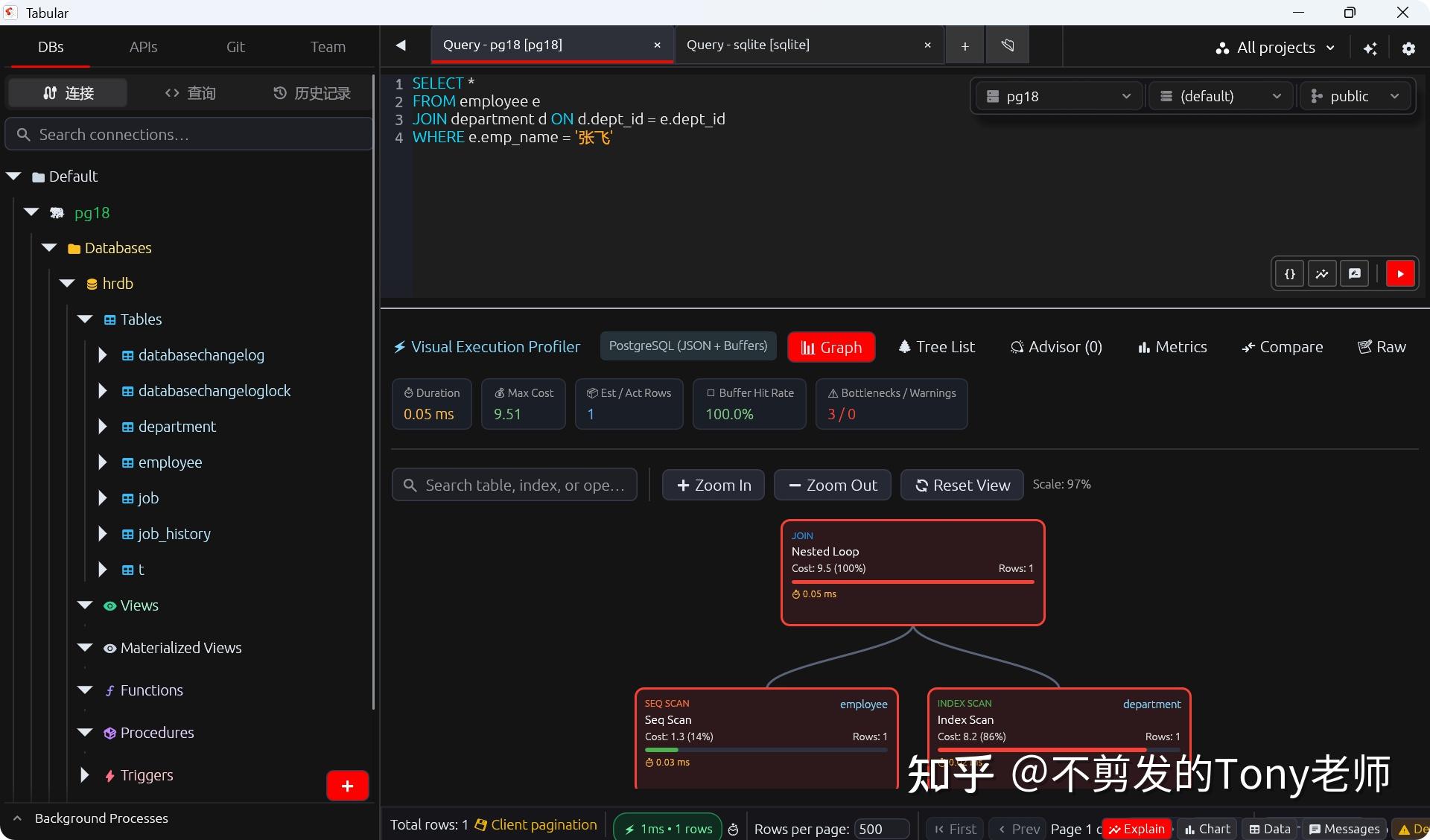1430x840 pixels.
Task: Click the Search table, index, or operation field
Action: 515,486
